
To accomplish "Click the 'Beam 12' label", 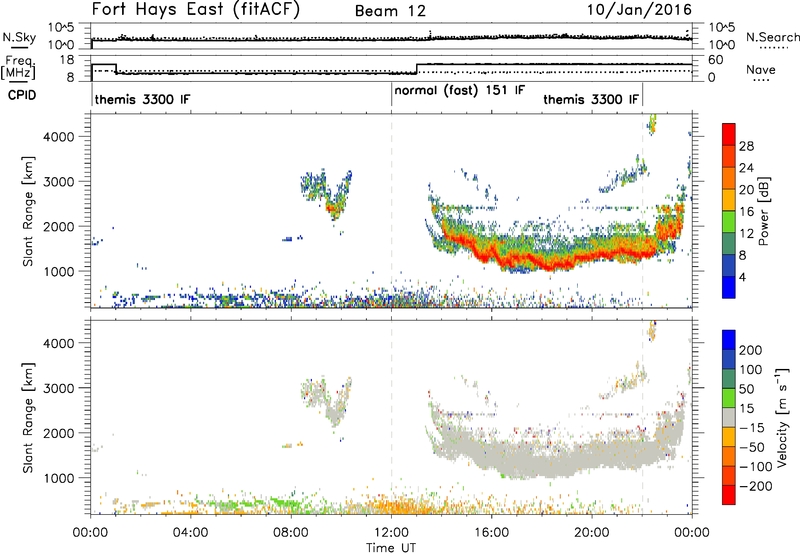I will [390, 11].
